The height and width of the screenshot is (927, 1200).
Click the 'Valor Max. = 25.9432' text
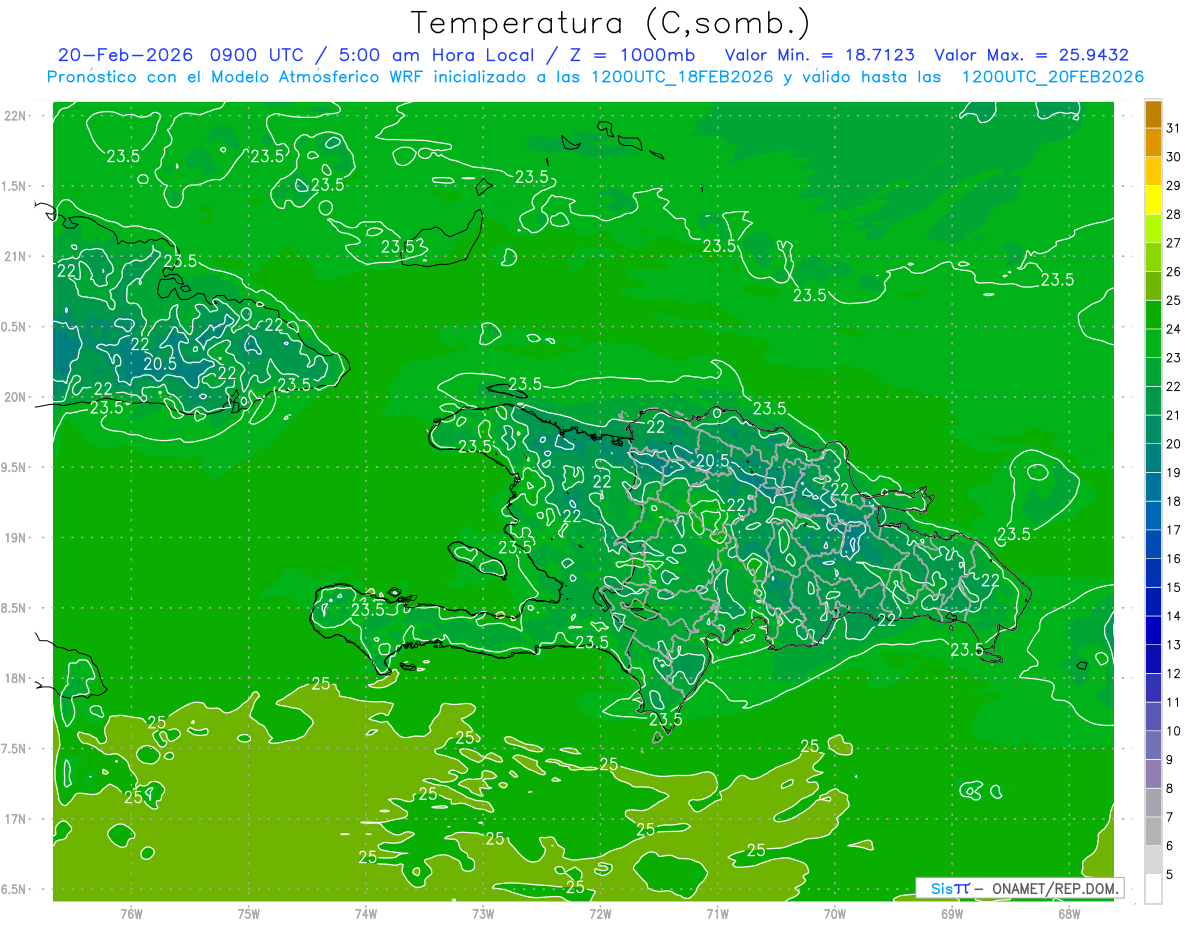pos(1031,55)
